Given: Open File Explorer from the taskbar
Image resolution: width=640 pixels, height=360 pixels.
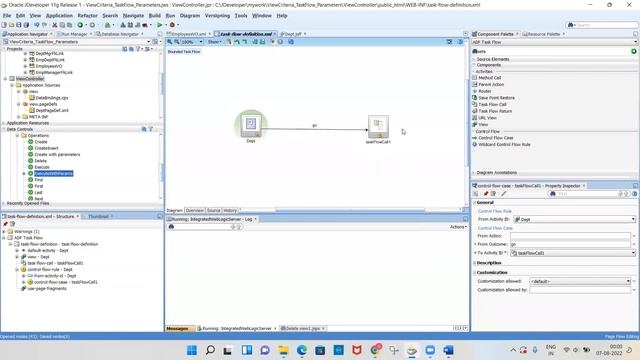Looking at the screenshot, I should 283,350.
